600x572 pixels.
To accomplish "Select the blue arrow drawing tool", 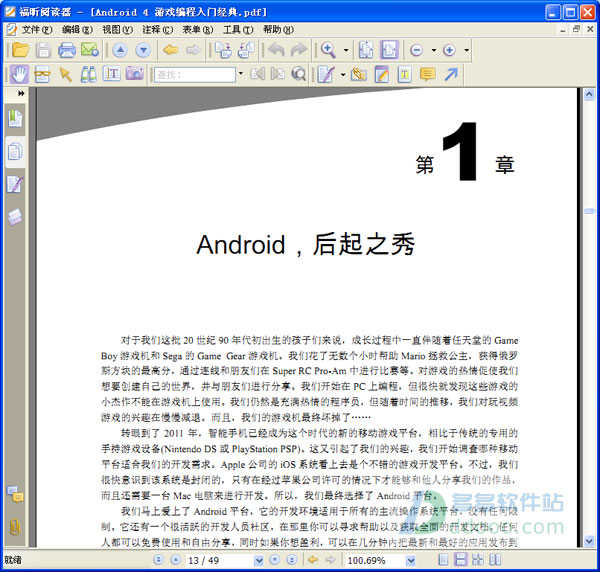I will [x=451, y=74].
